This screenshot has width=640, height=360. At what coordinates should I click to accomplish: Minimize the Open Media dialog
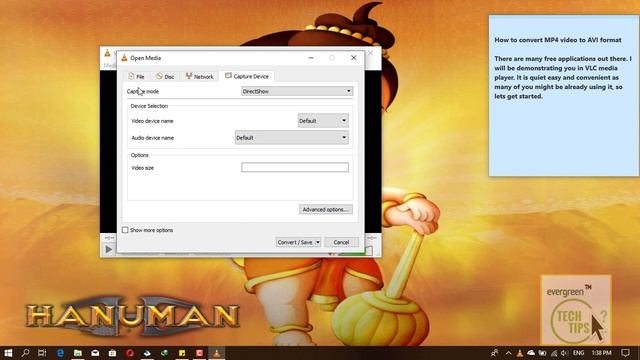pos(311,58)
